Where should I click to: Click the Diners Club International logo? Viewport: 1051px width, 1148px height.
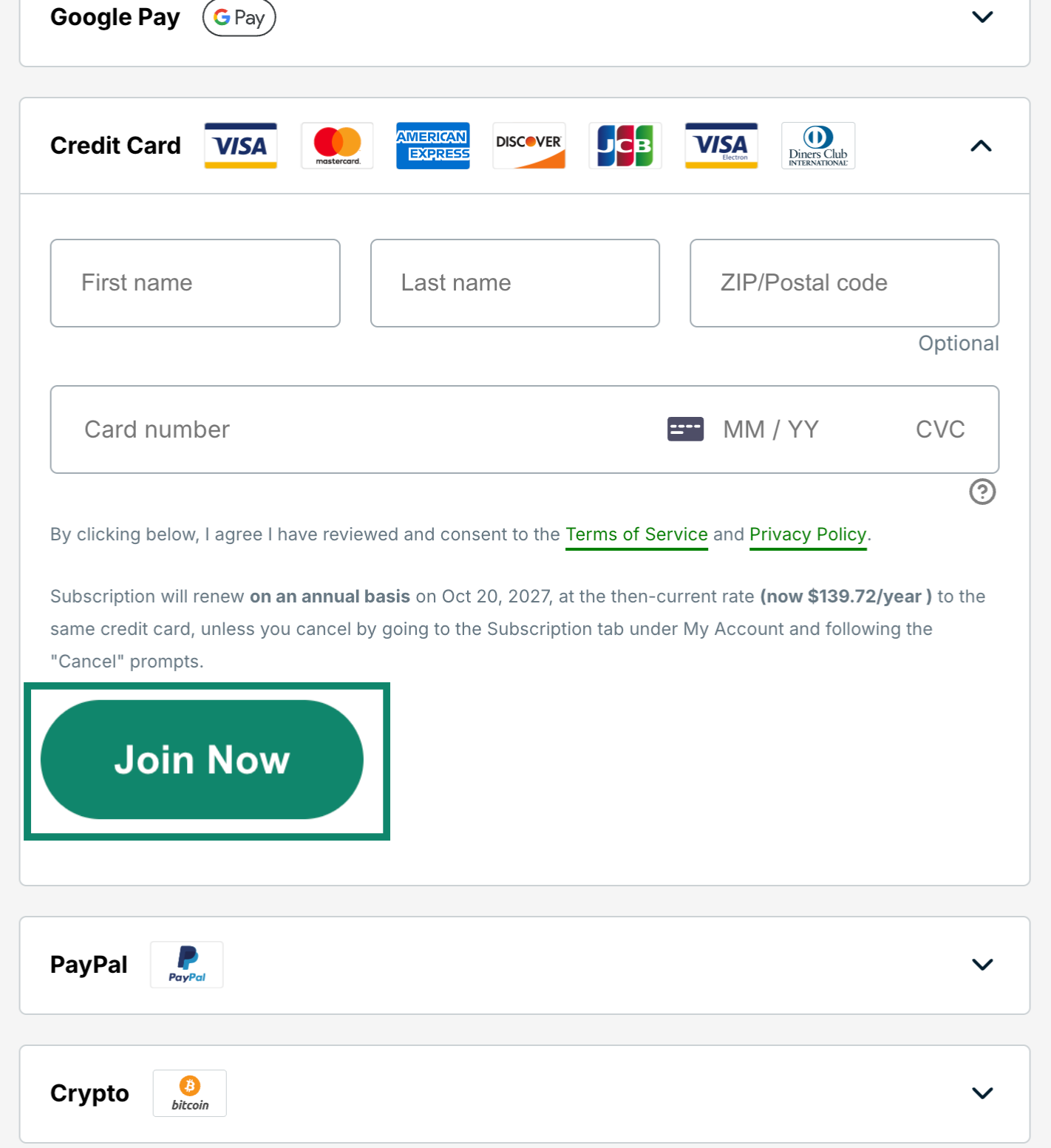pos(817,145)
